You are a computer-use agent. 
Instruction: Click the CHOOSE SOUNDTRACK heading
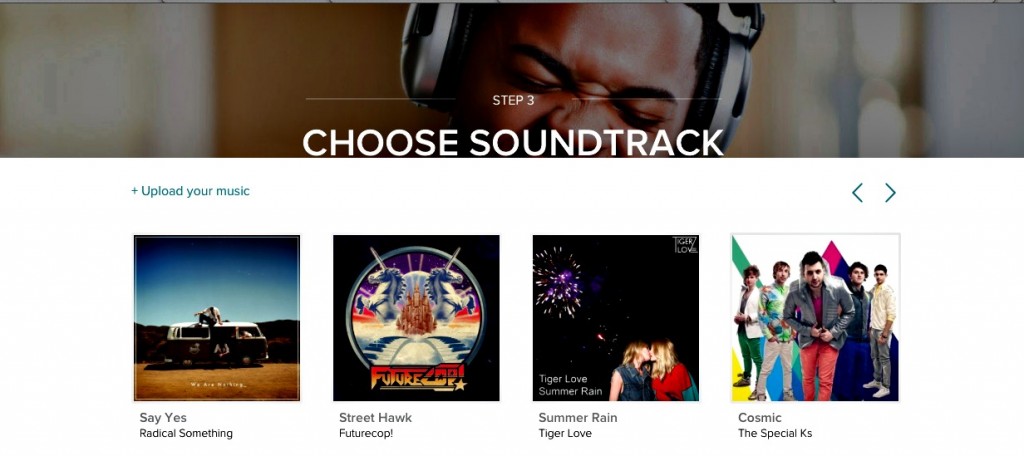tap(513, 142)
